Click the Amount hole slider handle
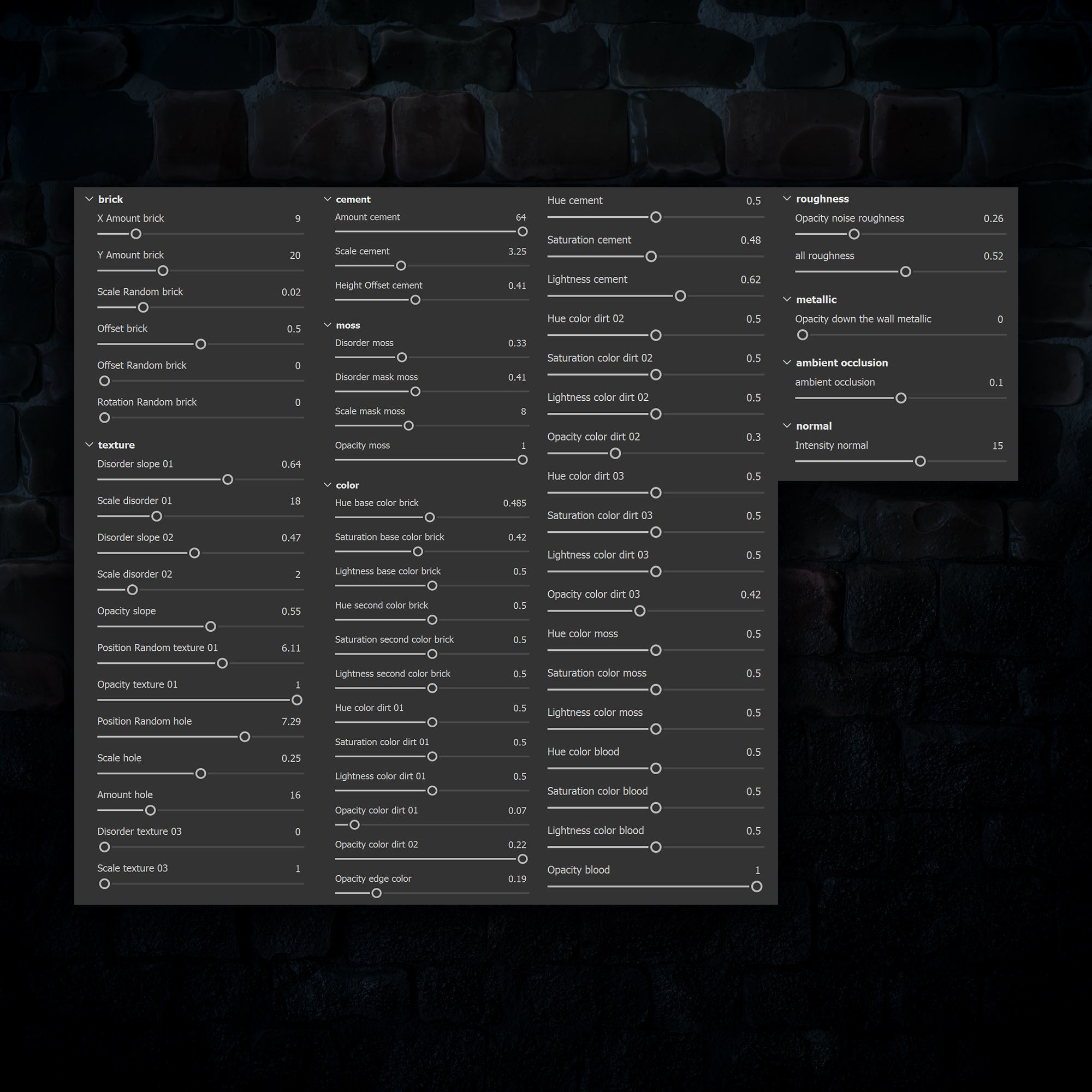Screen dimensions: 1092x1092 (x=150, y=810)
